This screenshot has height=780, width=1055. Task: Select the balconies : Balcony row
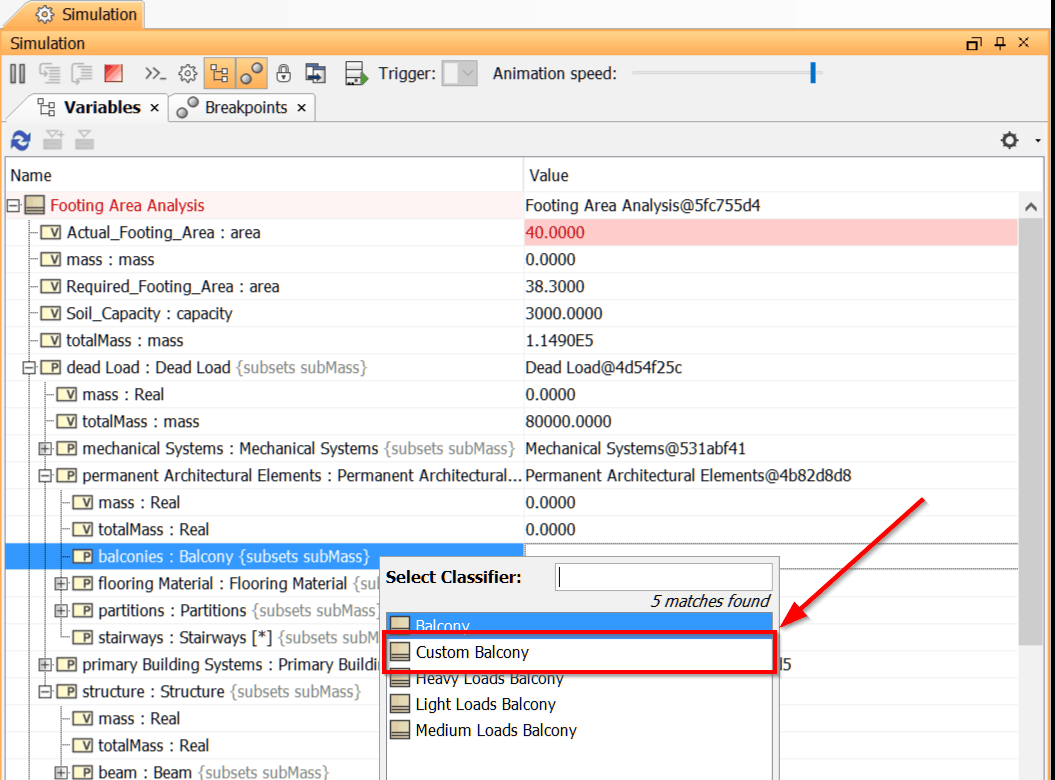(x=264, y=557)
